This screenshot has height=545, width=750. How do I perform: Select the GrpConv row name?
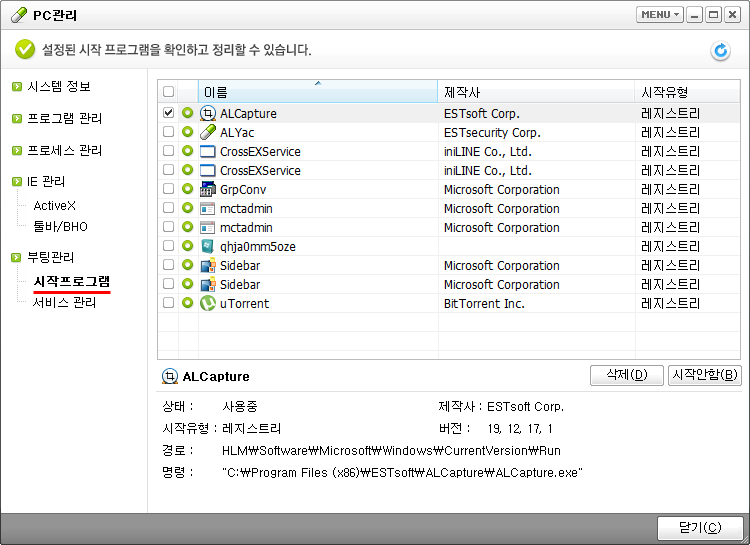(x=243, y=189)
